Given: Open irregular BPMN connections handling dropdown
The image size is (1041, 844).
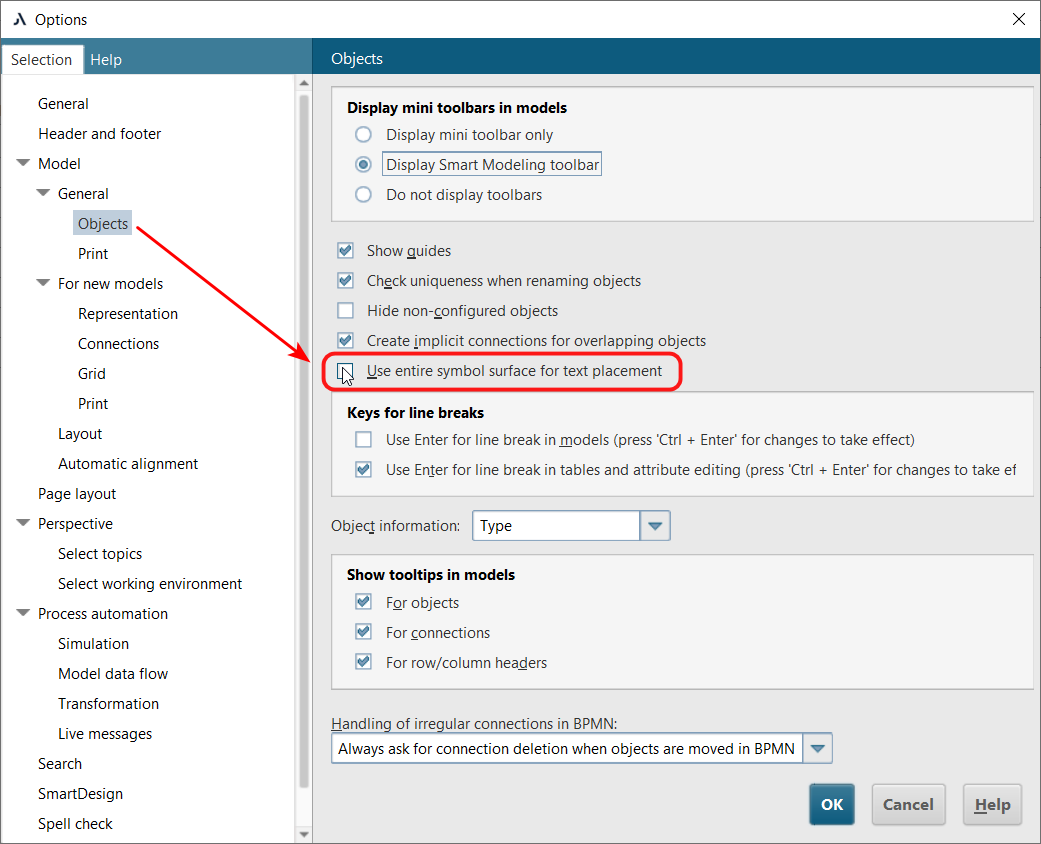Looking at the screenshot, I should (x=817, y=748).
